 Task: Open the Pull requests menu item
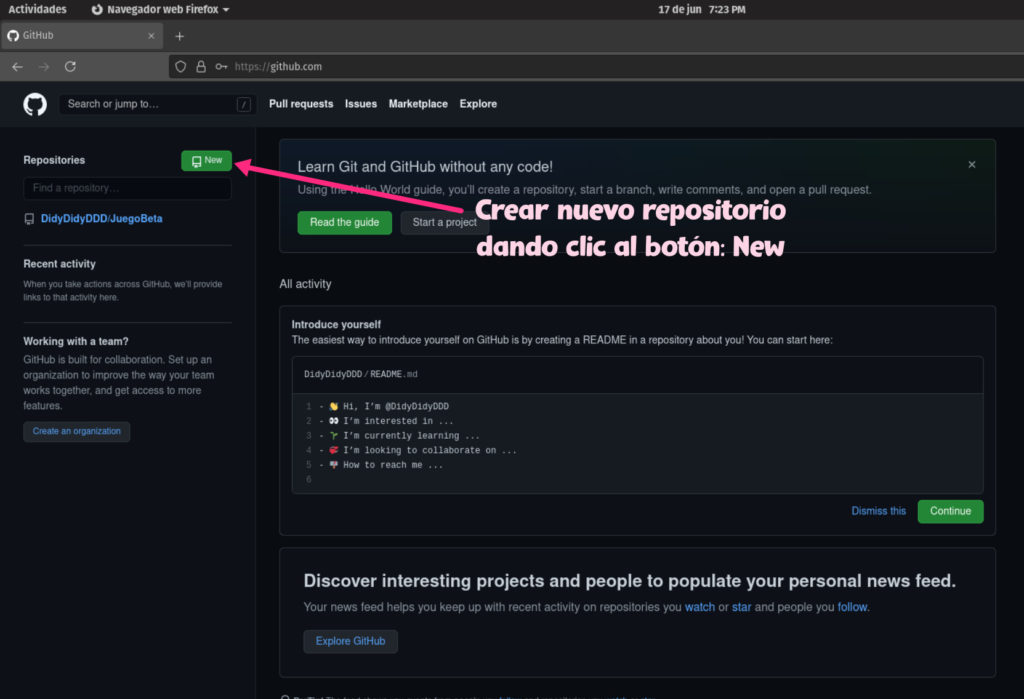click(x=299, y=103)
